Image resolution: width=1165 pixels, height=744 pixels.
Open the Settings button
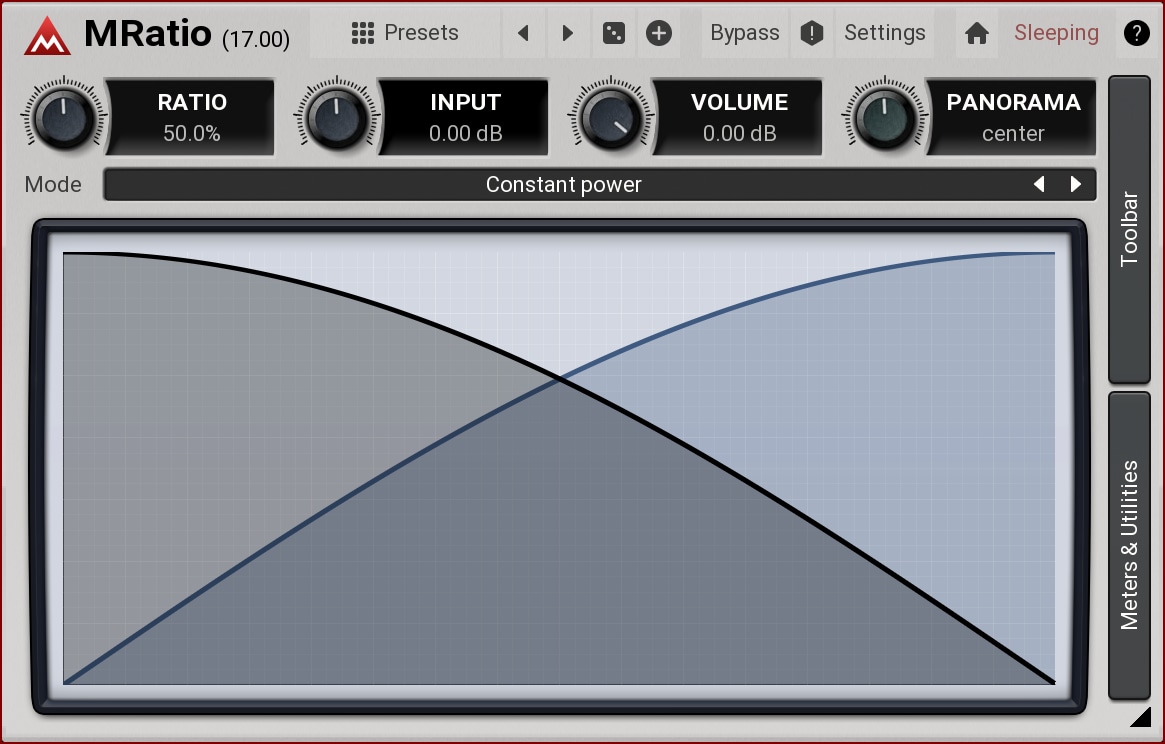[884, 33]
